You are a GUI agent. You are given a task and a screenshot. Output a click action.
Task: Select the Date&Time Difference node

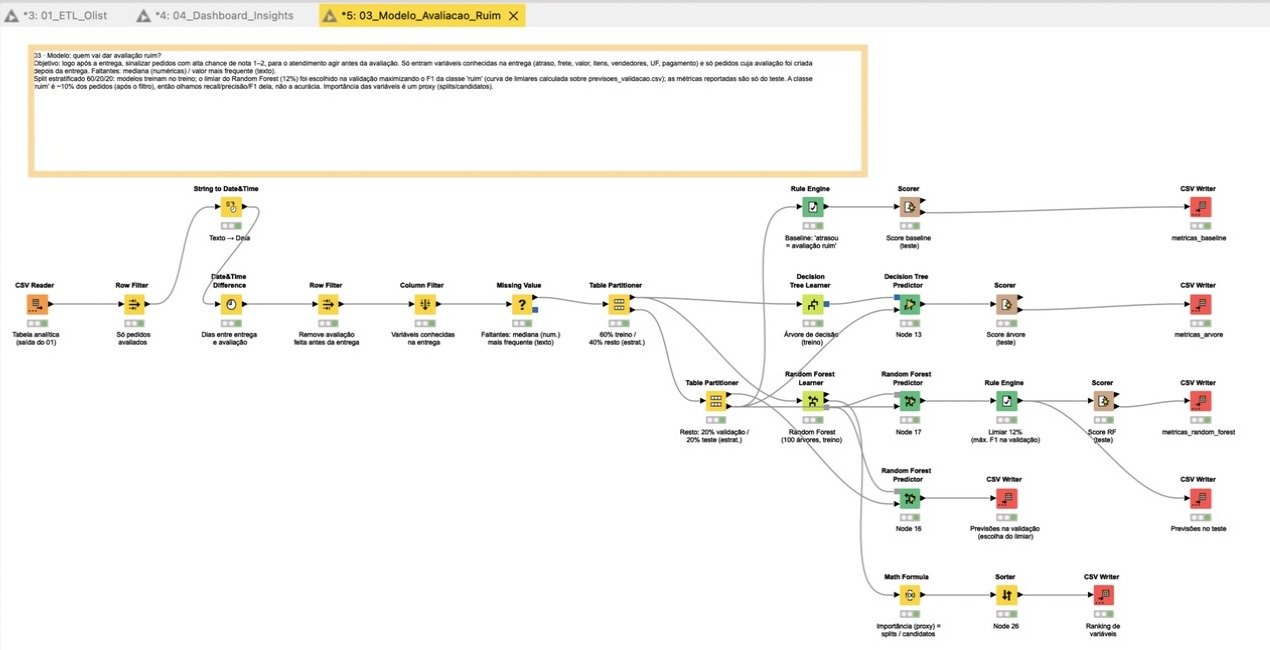click(231, 305)
